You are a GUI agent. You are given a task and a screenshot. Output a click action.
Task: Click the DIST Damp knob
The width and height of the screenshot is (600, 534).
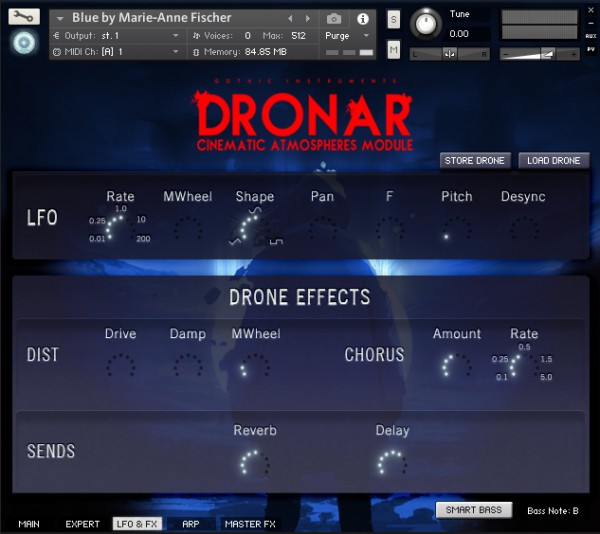(x=188, y=367)
